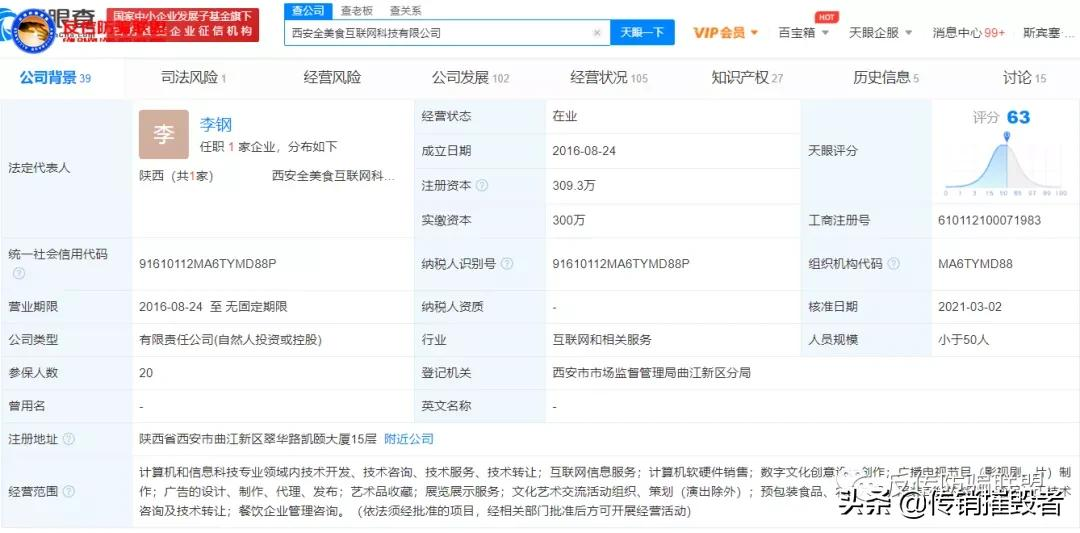
Task: Click the 实缴资本 value 300万
Action: point(569,220)
